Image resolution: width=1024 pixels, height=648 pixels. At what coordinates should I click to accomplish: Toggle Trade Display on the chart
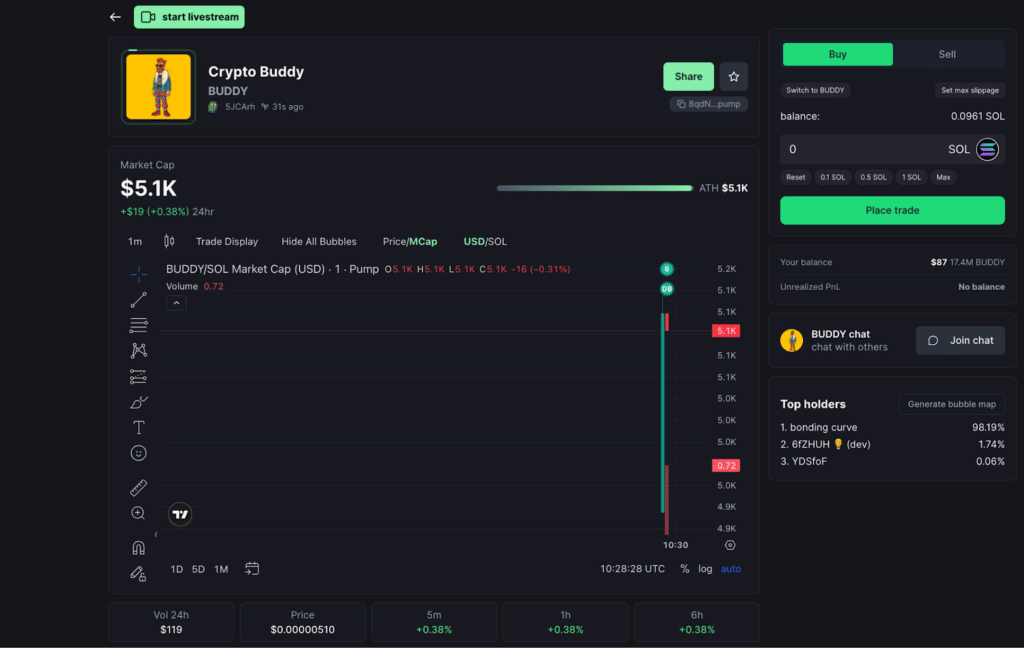[227, 242]
